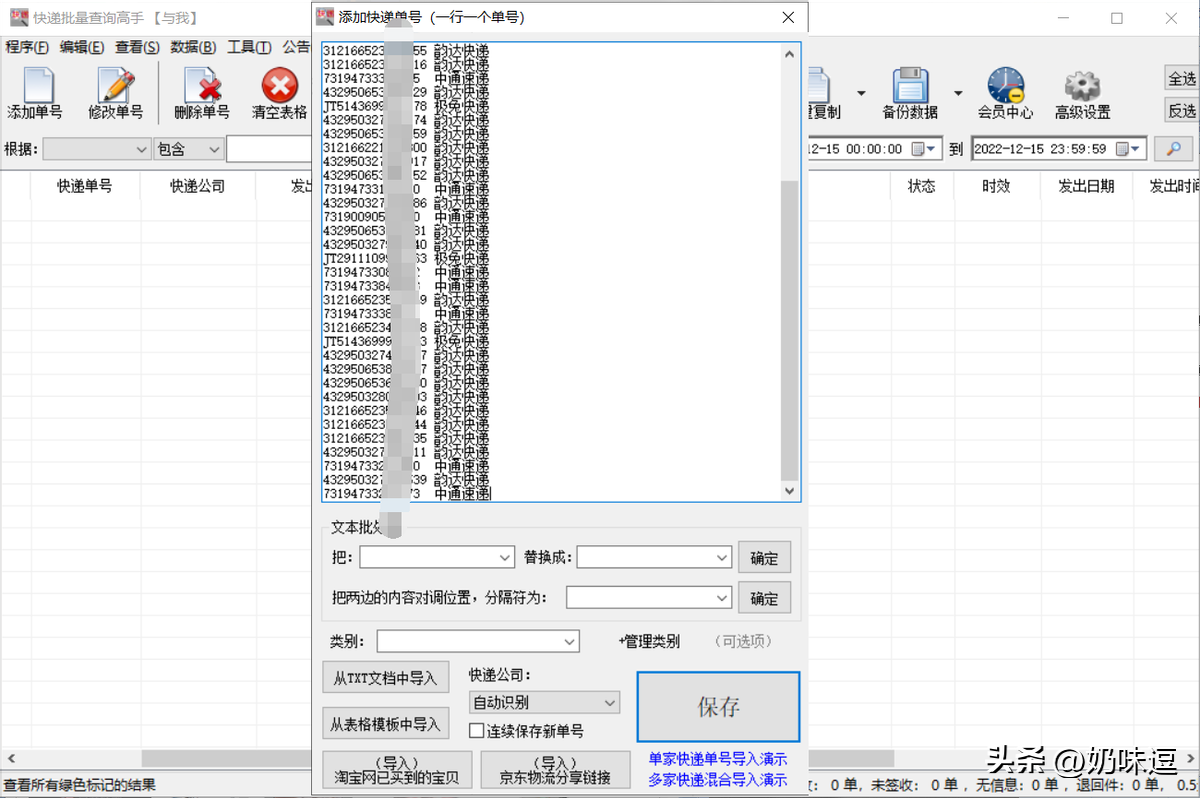Click the +管理类别 link
This screenshot has height=798, width=1200.
(x=649, y=641)
